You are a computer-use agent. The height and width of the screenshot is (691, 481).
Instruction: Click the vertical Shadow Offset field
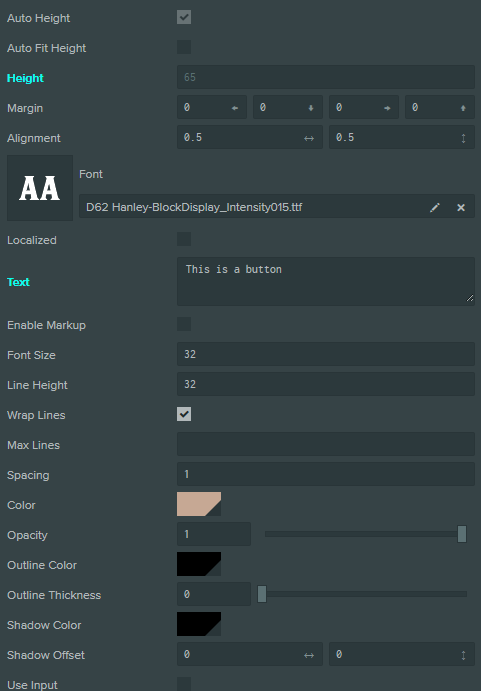(x=402, y=654)
